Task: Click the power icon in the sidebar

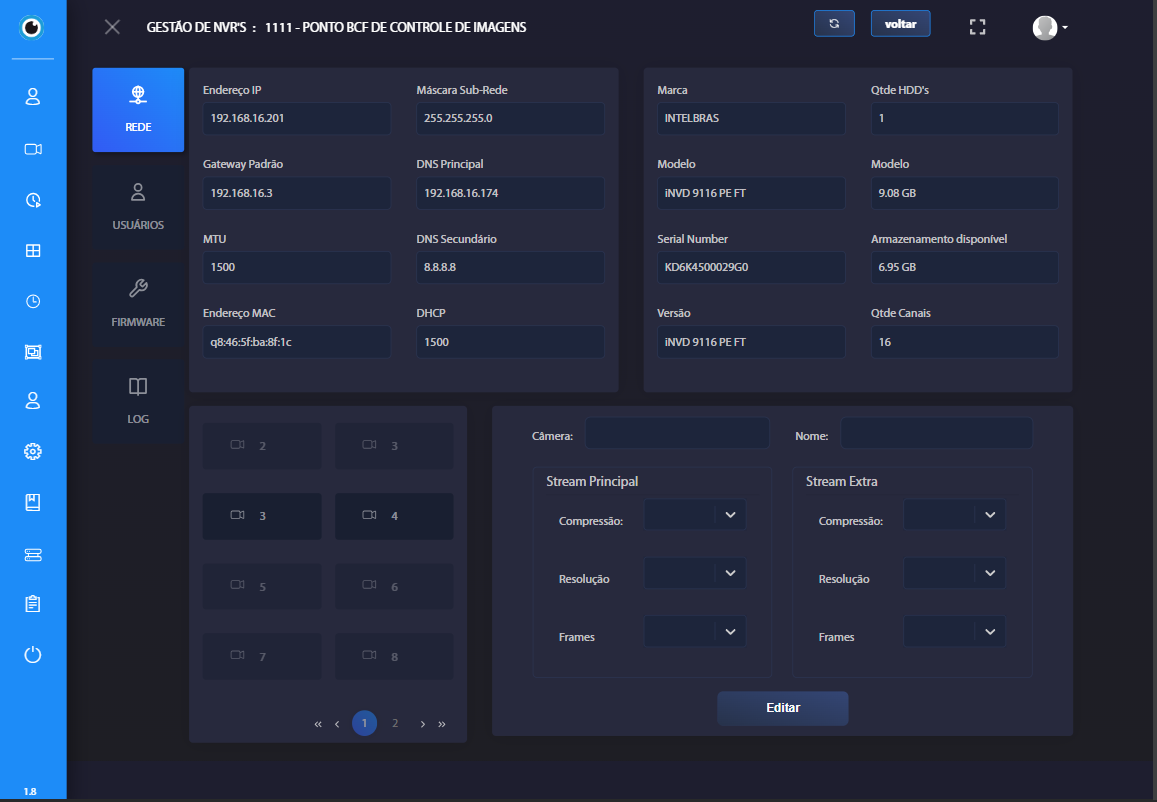Action: coord(32,654)
